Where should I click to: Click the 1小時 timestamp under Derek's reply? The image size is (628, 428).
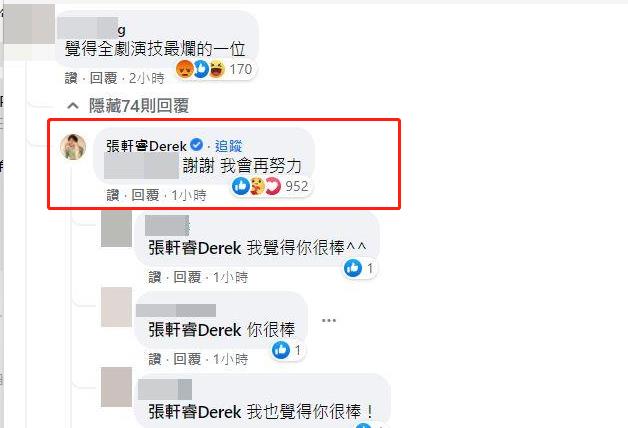189,195
